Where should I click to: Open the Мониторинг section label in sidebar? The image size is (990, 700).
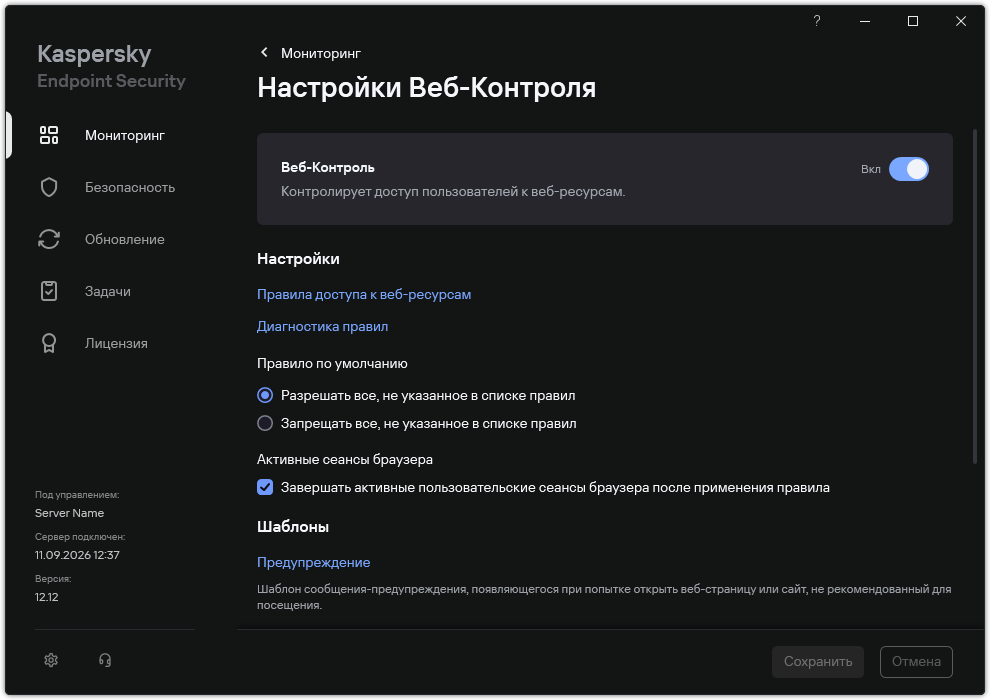pos(125,136)
